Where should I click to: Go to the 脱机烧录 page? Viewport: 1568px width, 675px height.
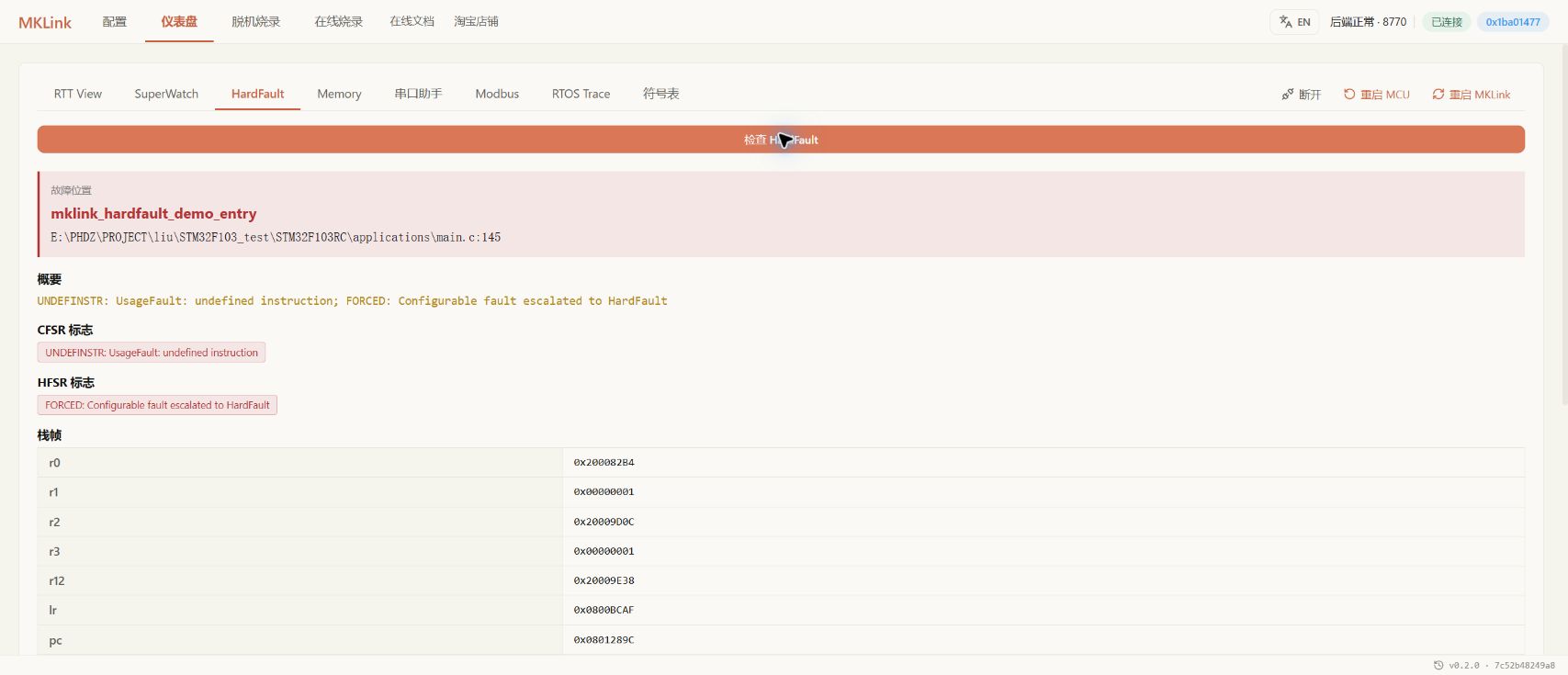tap(256, 22)
